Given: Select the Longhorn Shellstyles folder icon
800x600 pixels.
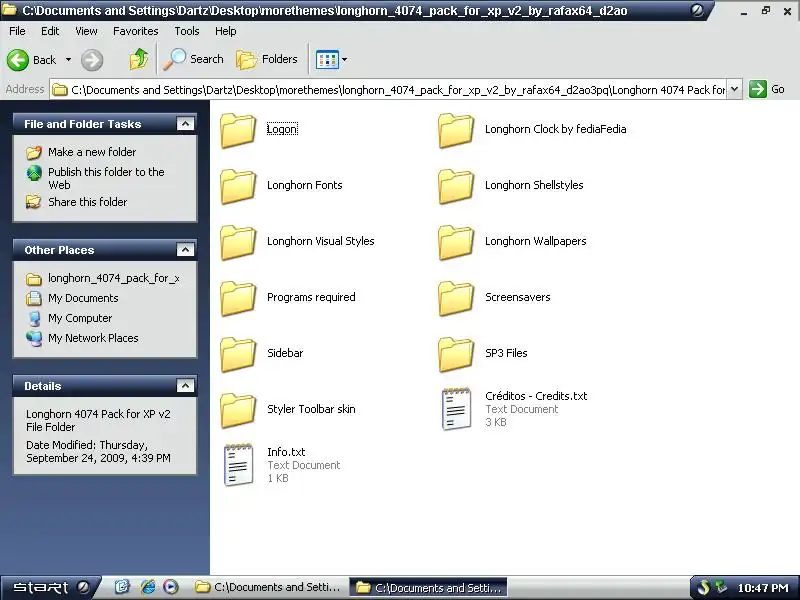Looking at the screenshot, I should pyautogui.click(x=456, y=187).
